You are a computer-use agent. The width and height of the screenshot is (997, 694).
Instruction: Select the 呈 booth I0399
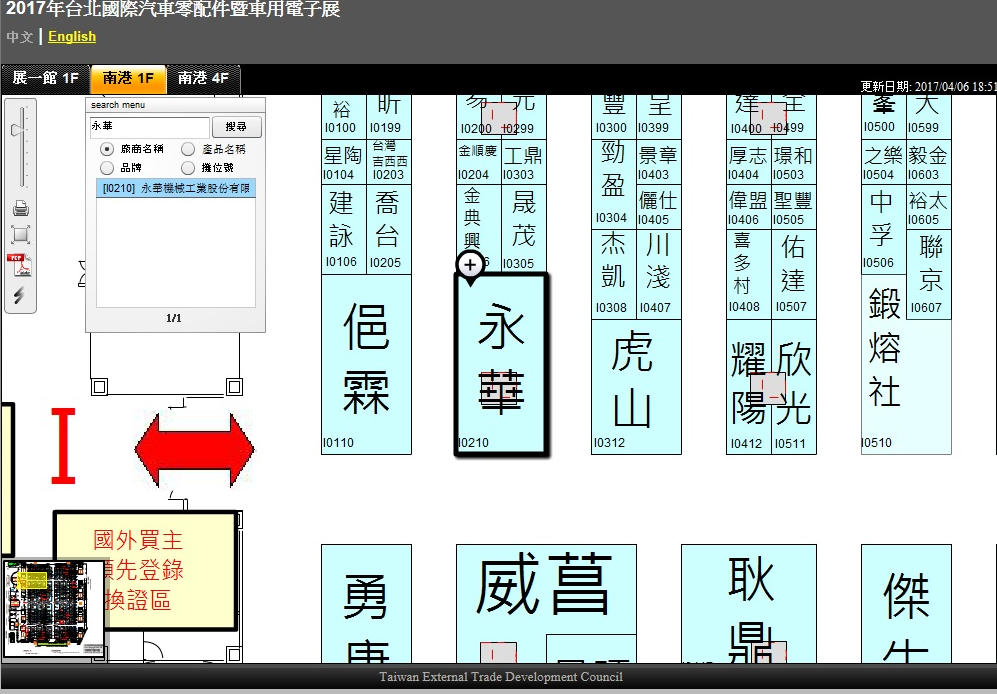659,117
